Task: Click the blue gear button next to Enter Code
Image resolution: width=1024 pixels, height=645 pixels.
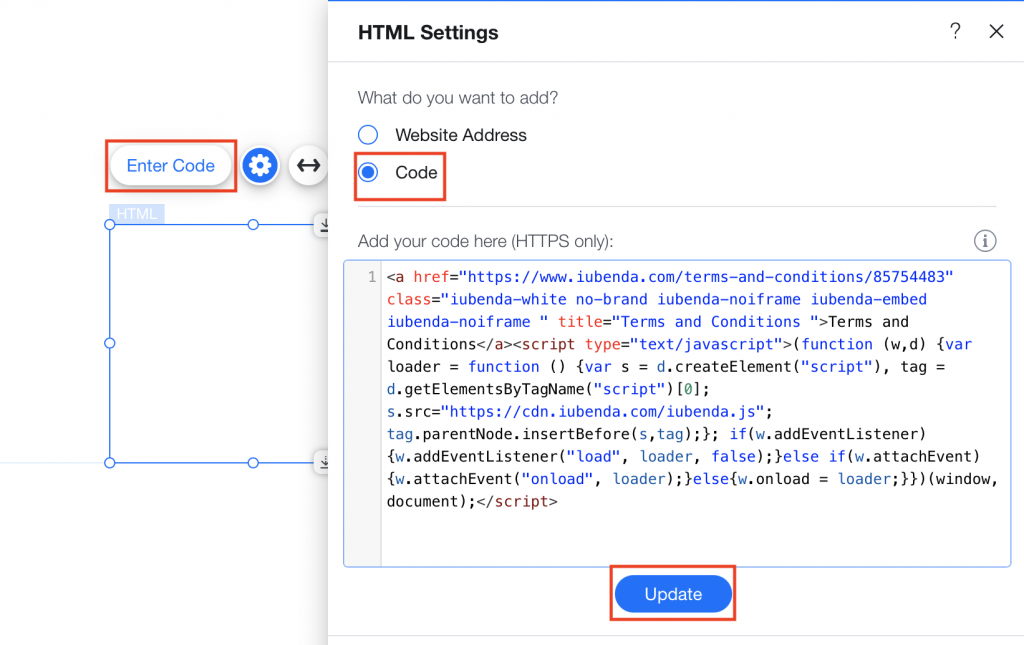Action: (x=260, y=165)
